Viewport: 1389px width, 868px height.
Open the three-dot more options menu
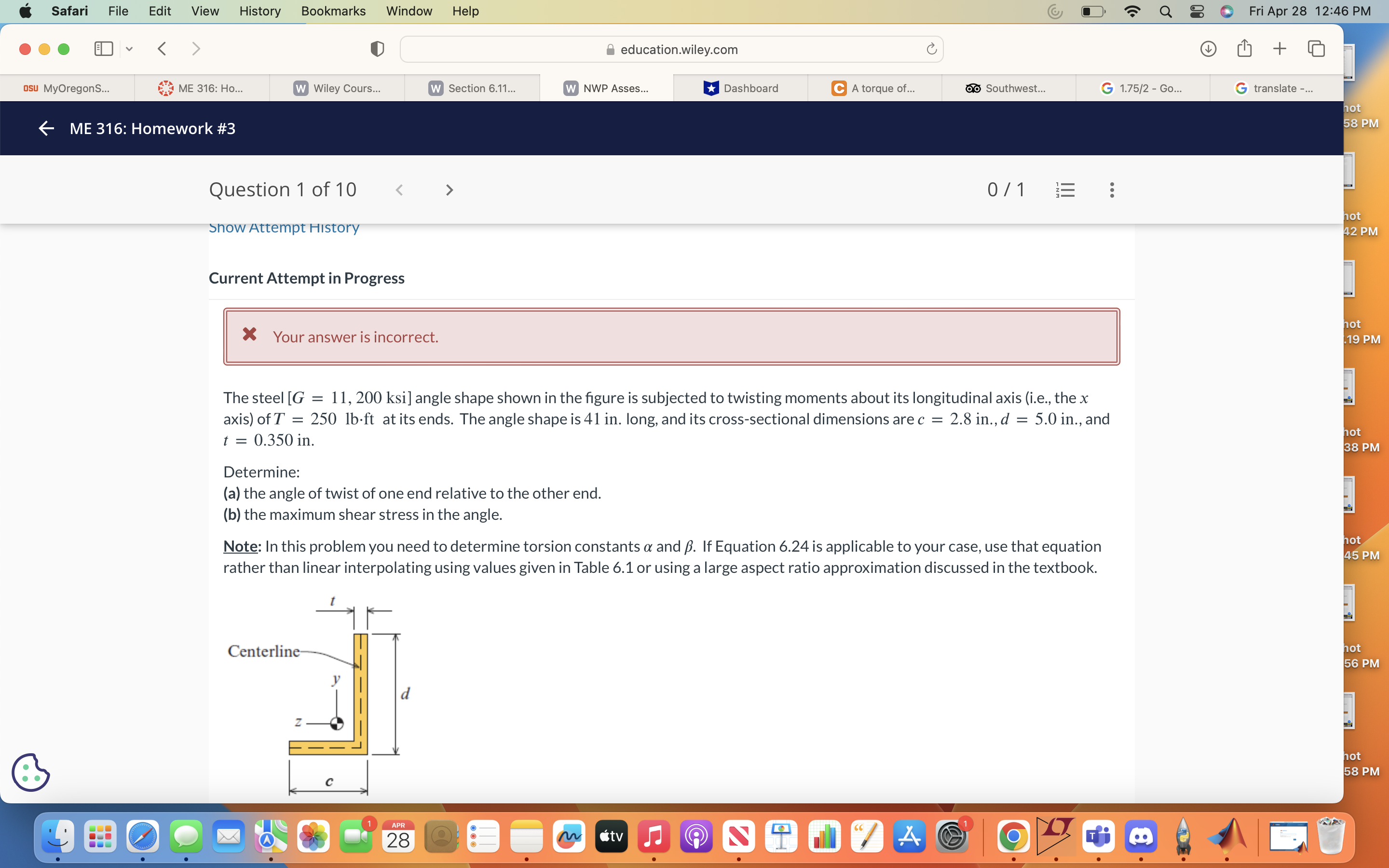(x=1112, y=190)
